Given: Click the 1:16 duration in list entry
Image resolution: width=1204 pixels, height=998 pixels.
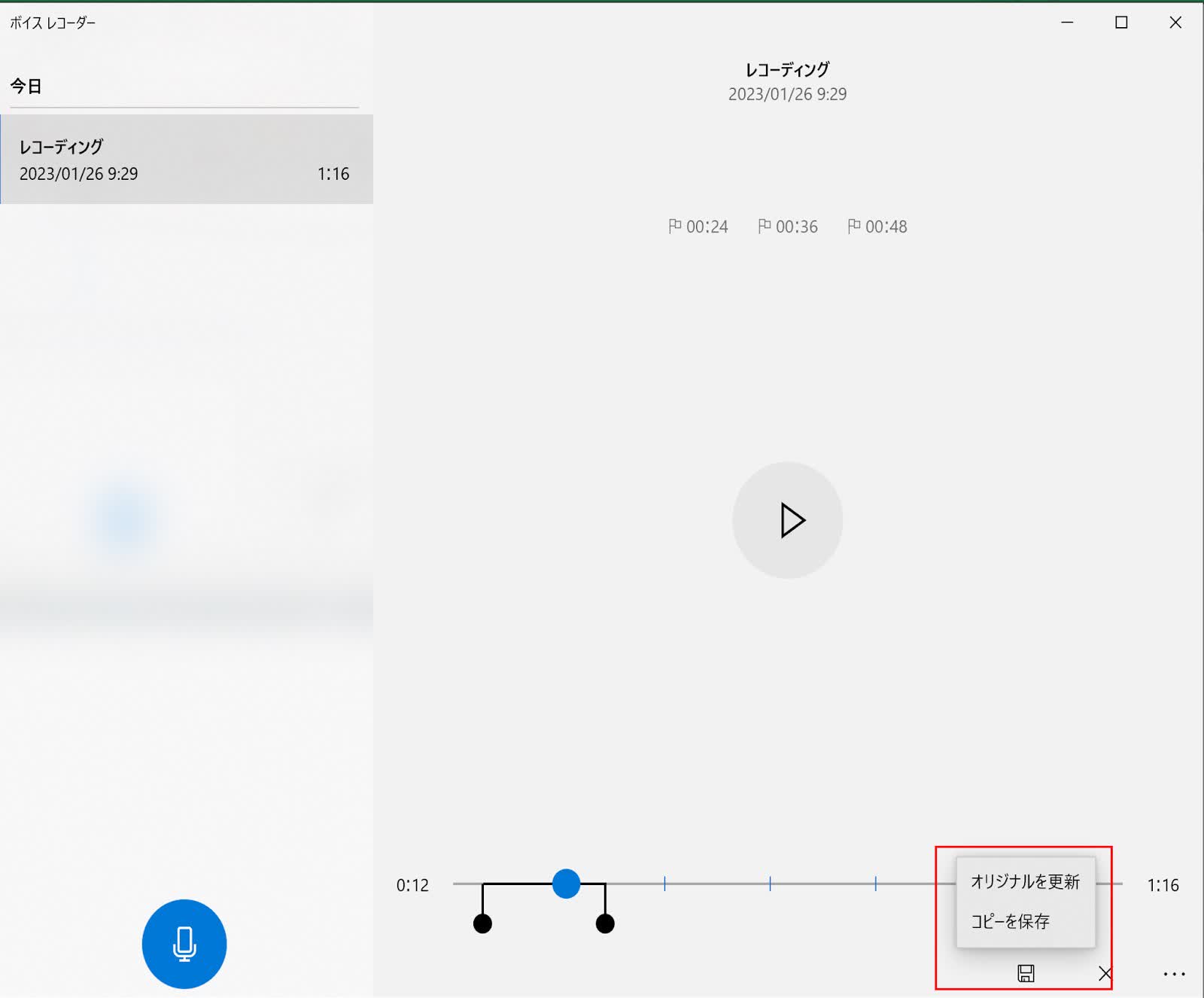Looking at the screenshot, I should [333, 174].
